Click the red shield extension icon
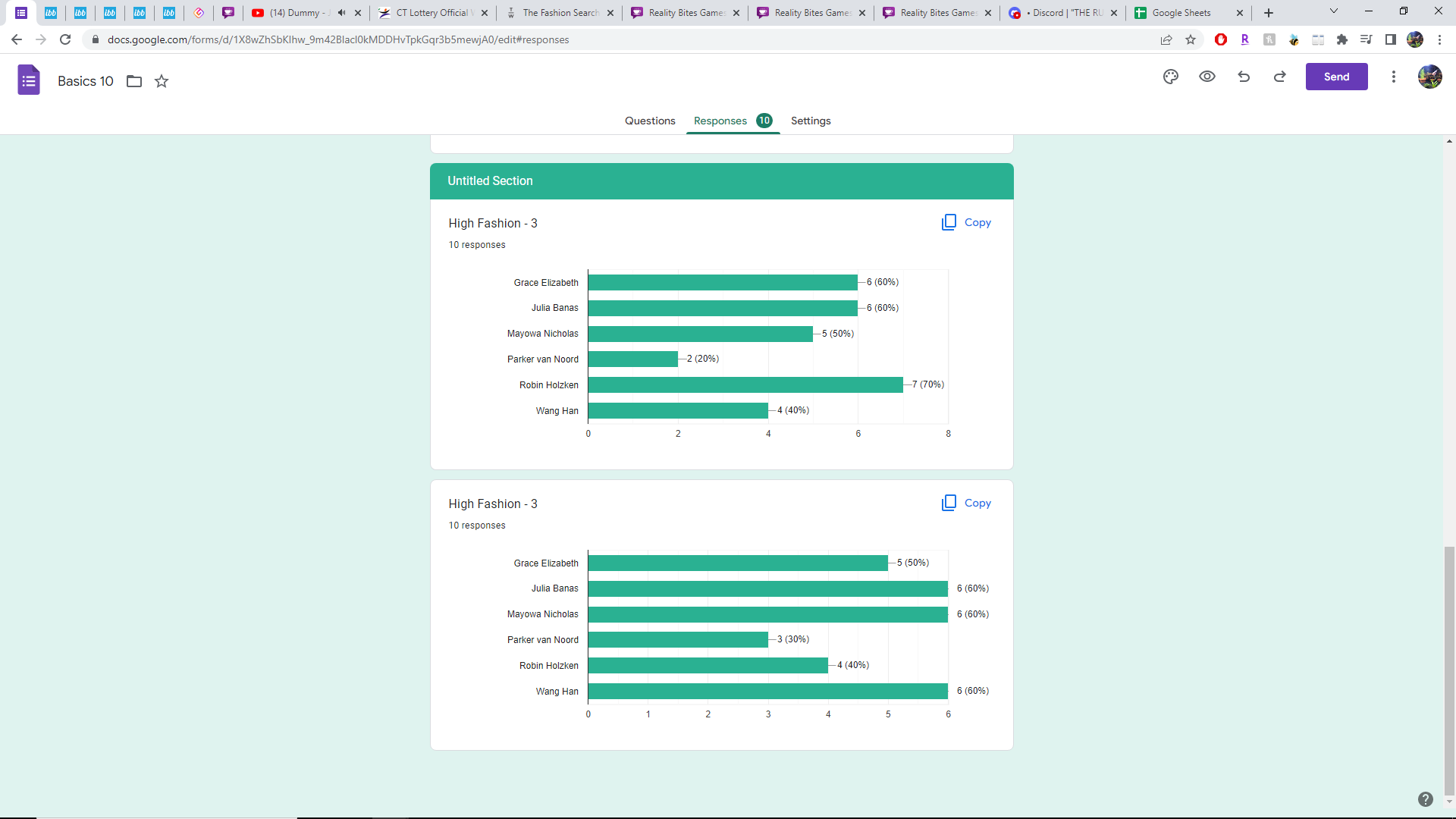This screenshot has width=1456, height=819. pos(1221,39)
